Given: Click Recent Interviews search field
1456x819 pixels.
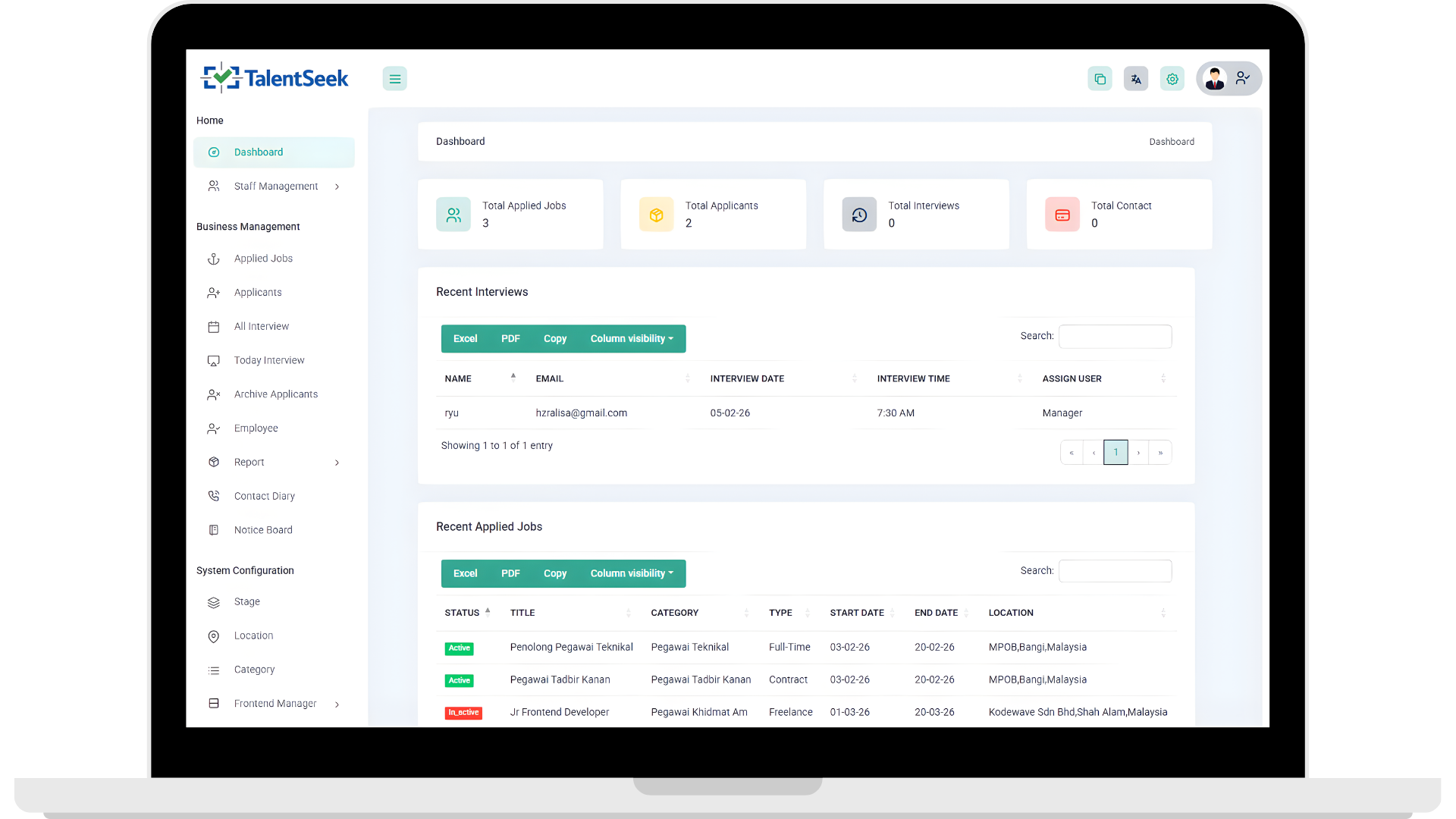Looking at the screenshot, I should coord(1114,337).
